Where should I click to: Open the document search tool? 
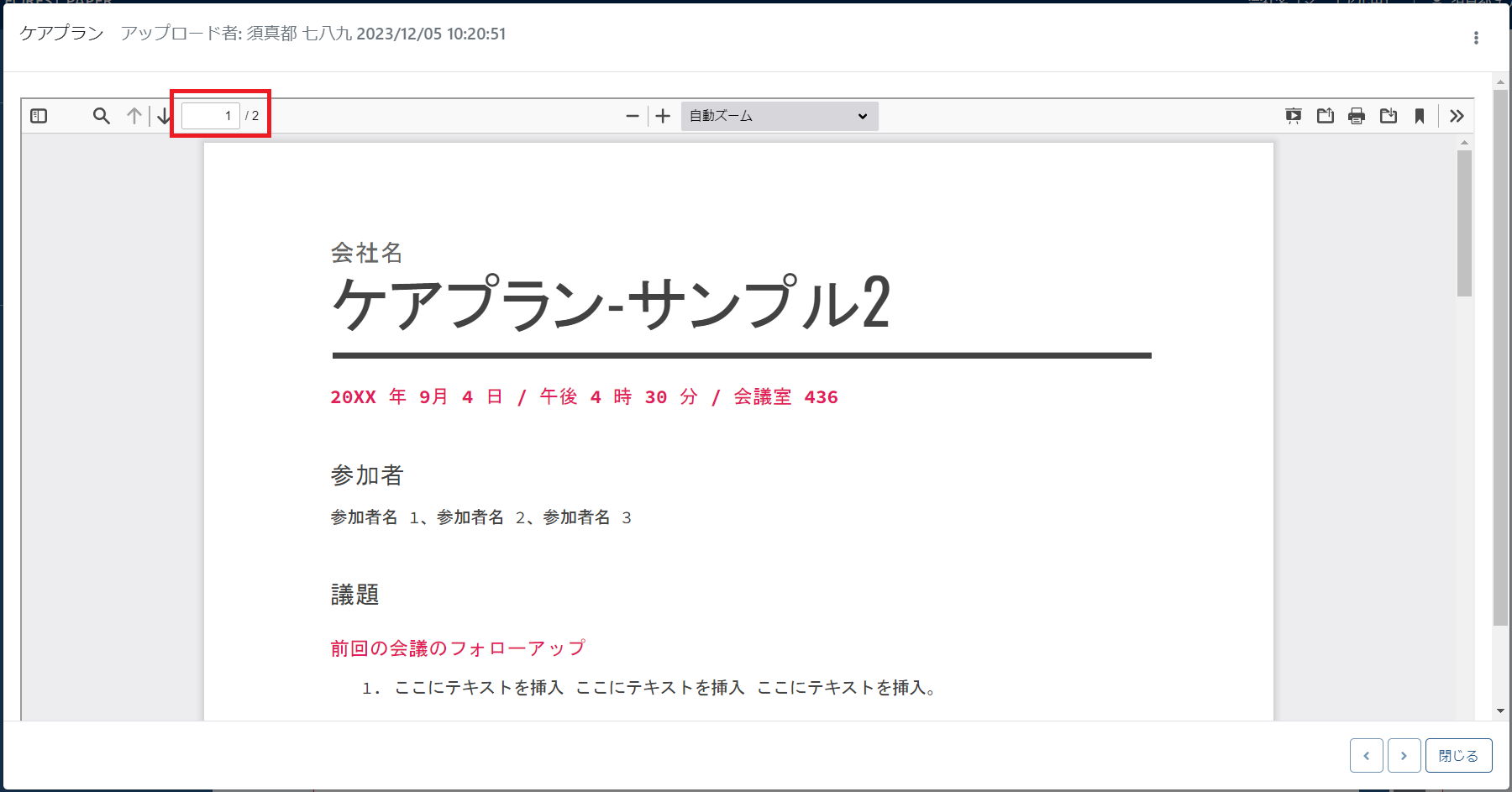pyautogui.click(x=101, y=116)
